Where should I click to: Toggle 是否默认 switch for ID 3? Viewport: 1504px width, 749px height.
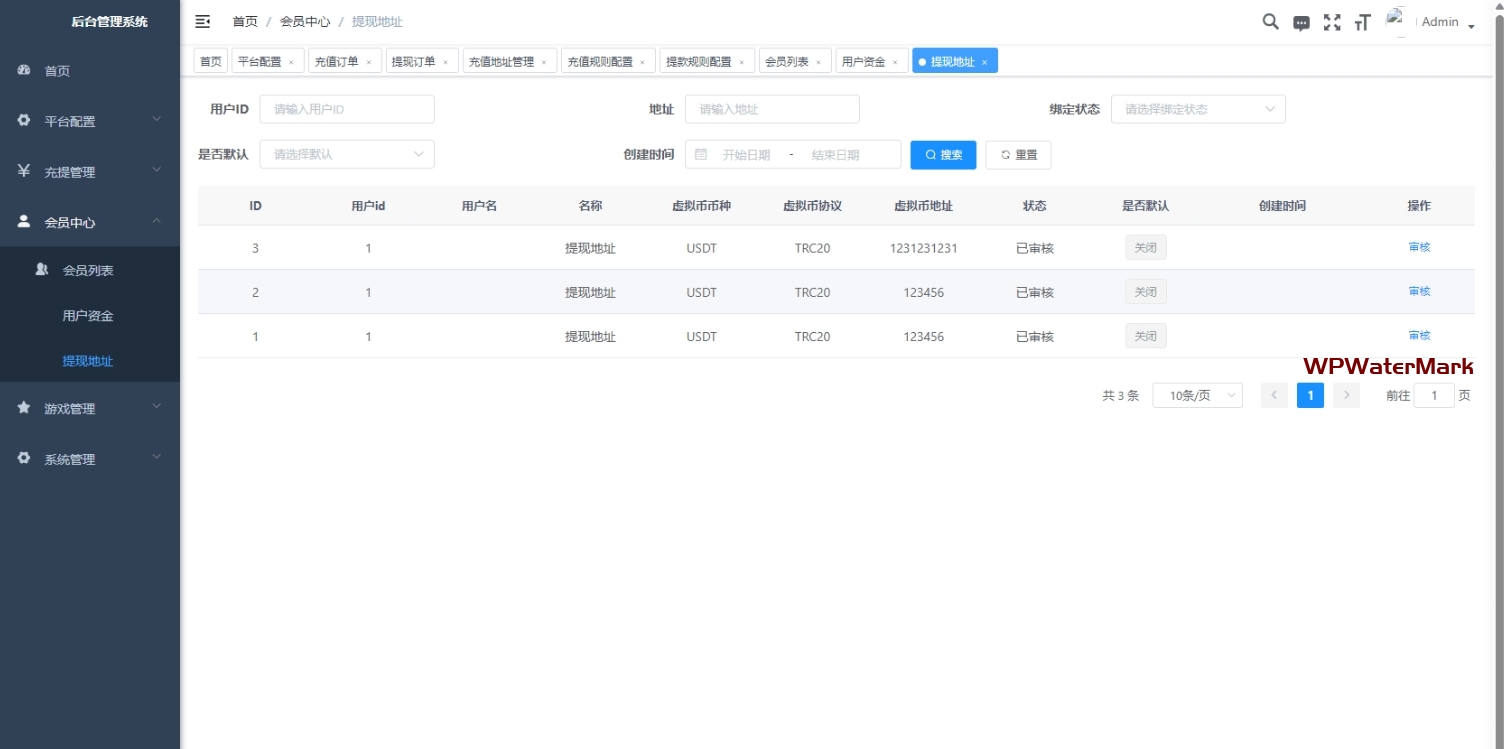(x=1145, y=248)
